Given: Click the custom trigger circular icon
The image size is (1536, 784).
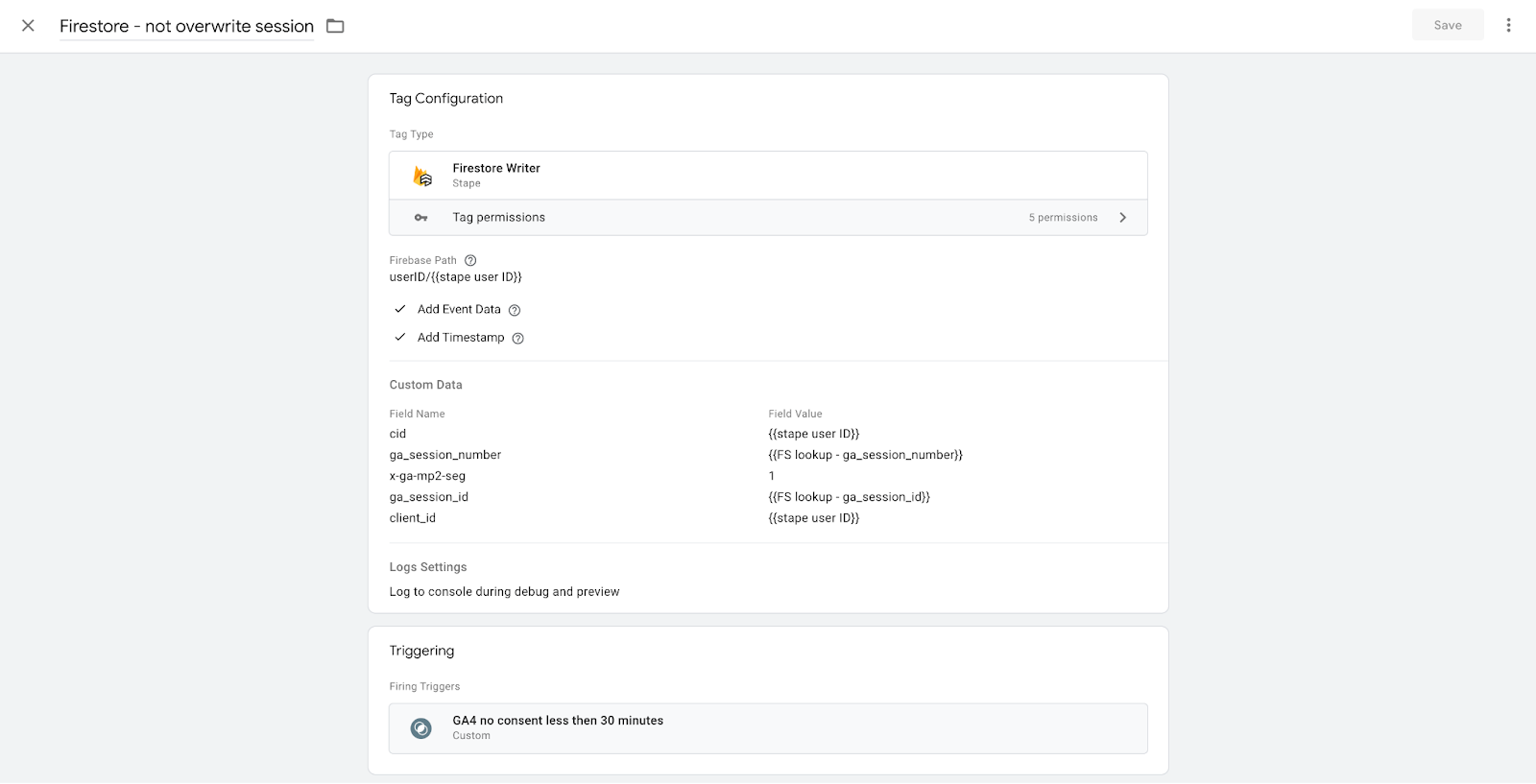Looking at the screenshot, I should point(420,728).
